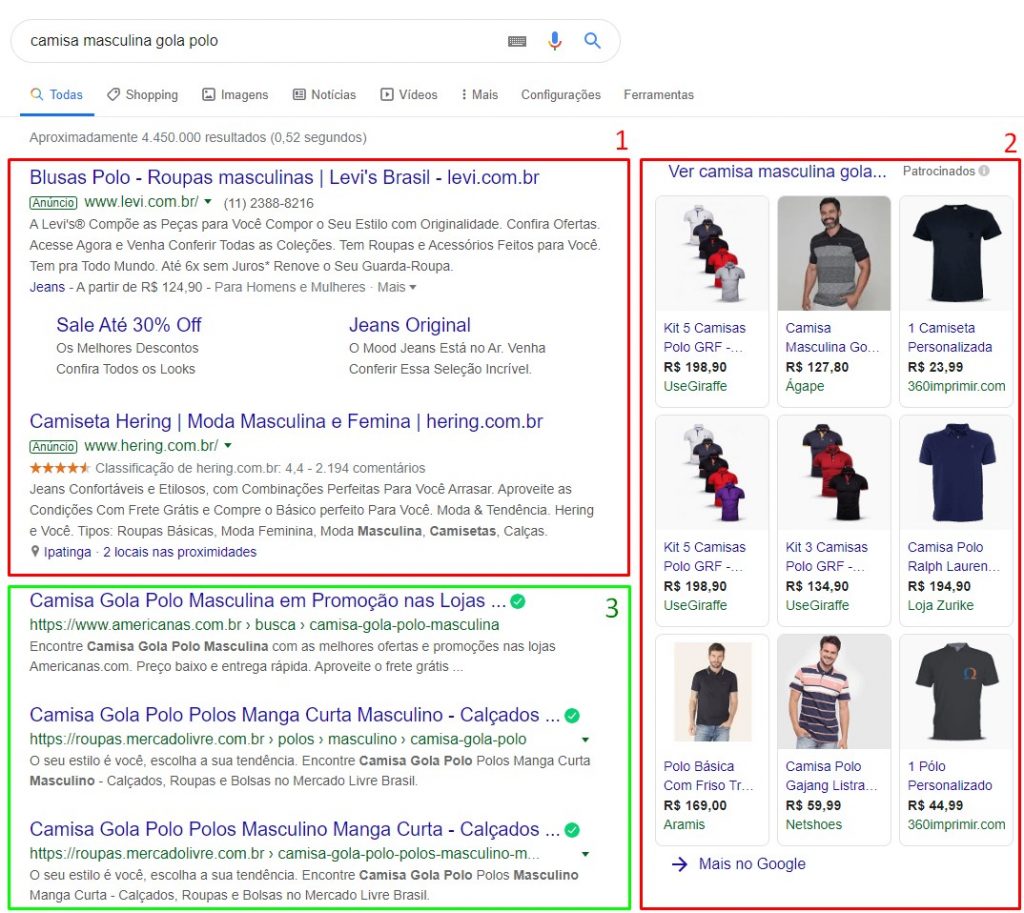Select the Todas search tab
The width and height of the screenshot is (1024, 913).
click(57, 95)
